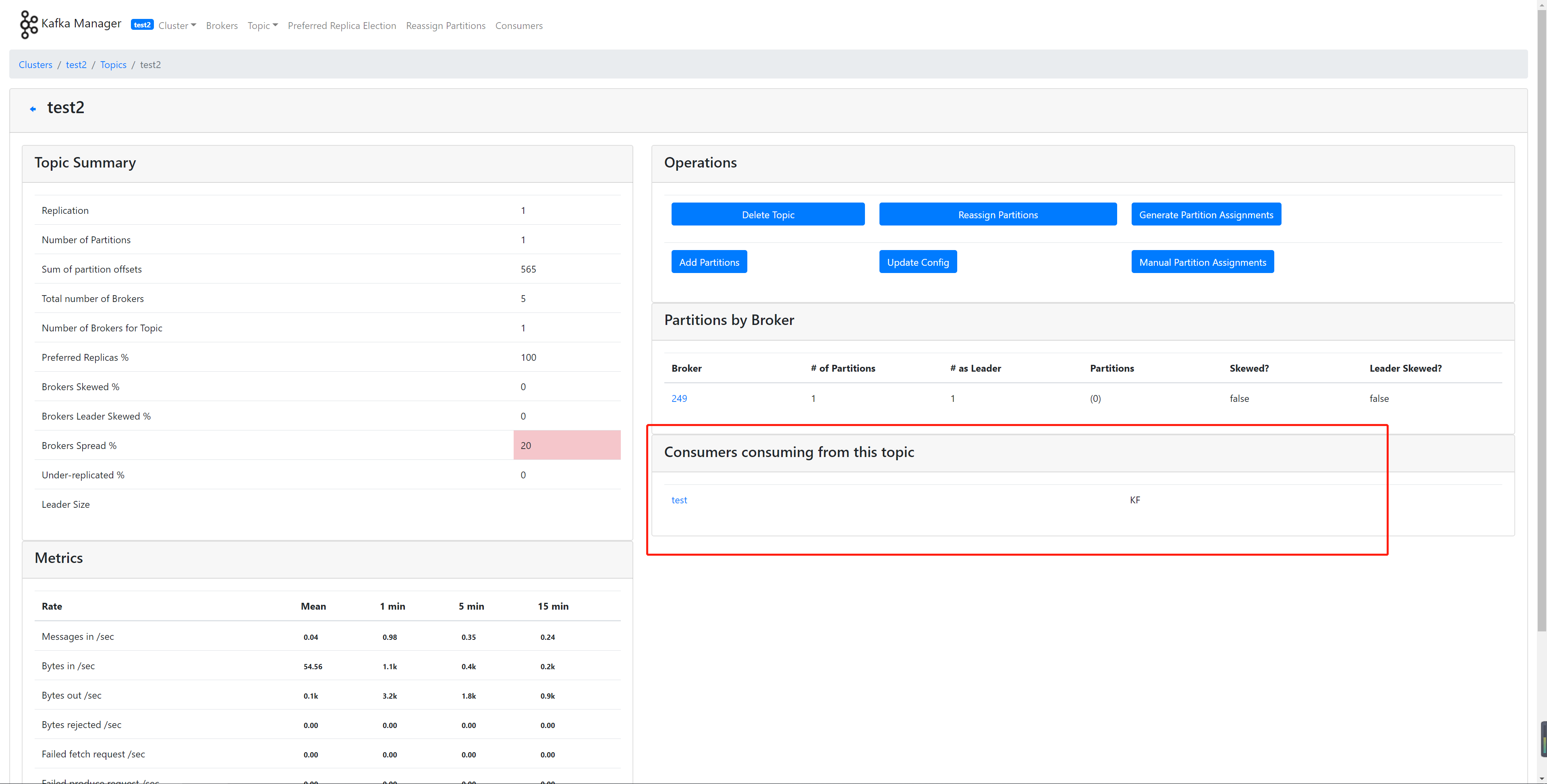Click the Failed fetch request /sec label
The height and width of the screenshot is (784, 1547).
pos(93,754)
